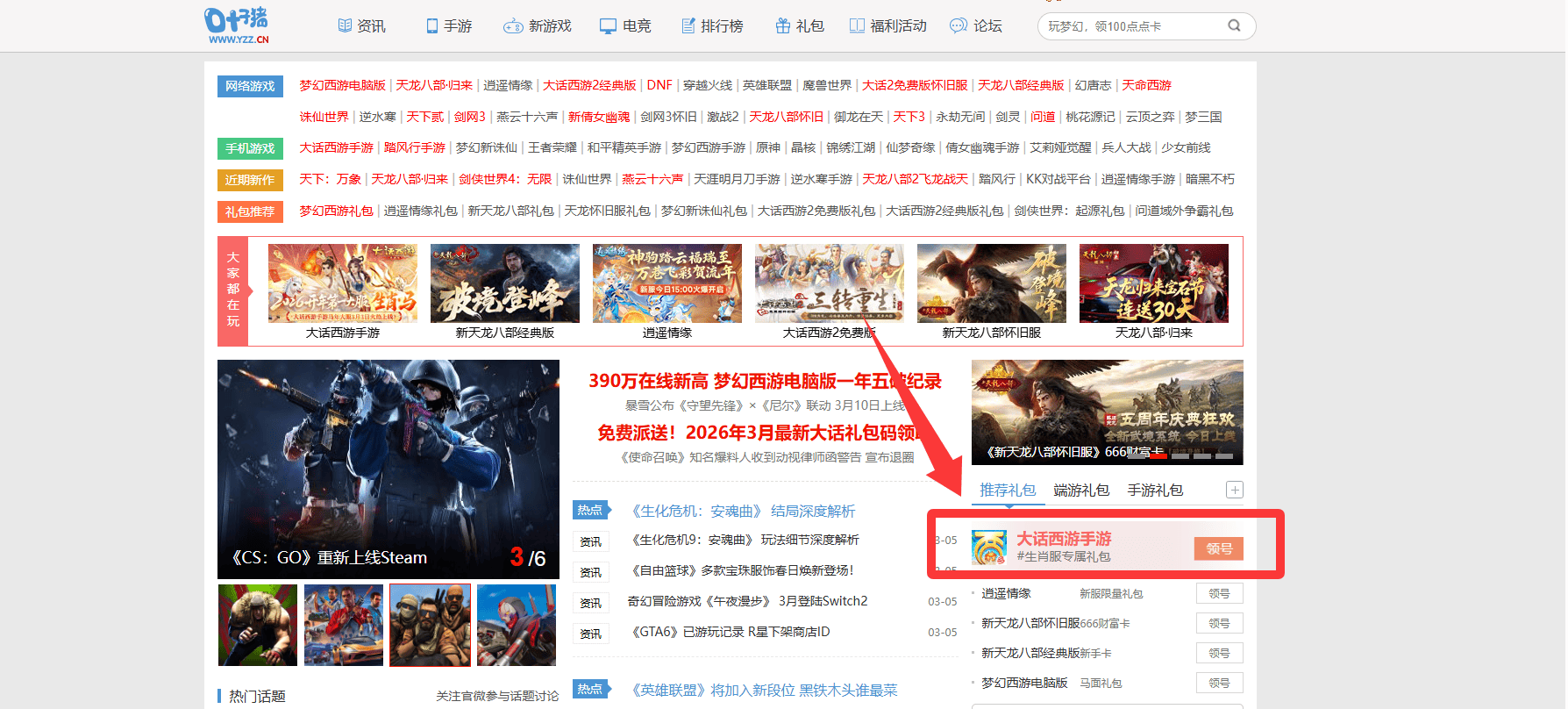Open headline 390万在线新高 梦幻西游电脑版
This screenshot has height=709, width=1568.
pos(764,381)
